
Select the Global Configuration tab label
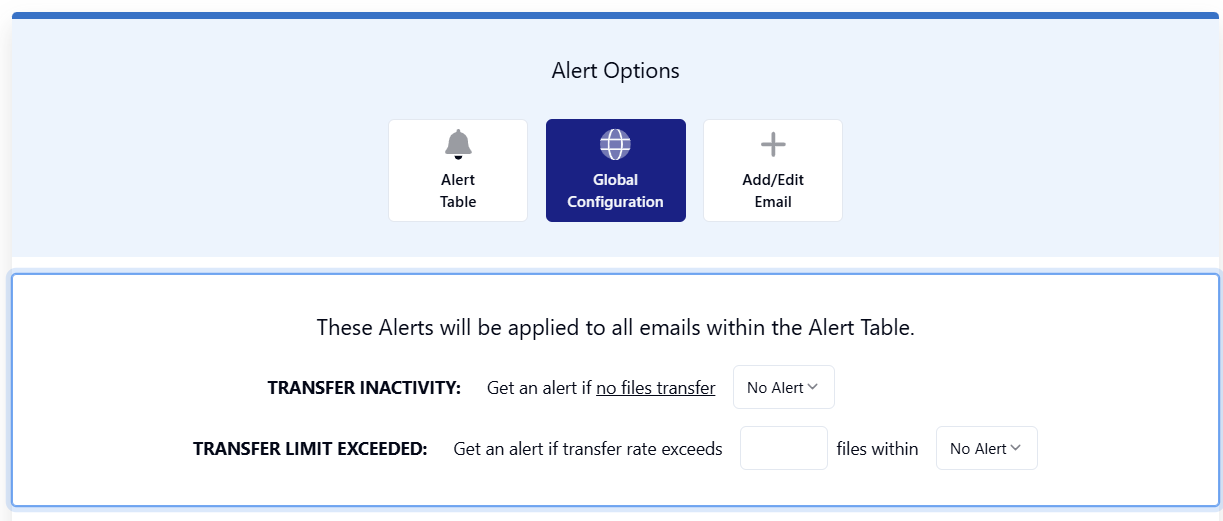point(615,191)
